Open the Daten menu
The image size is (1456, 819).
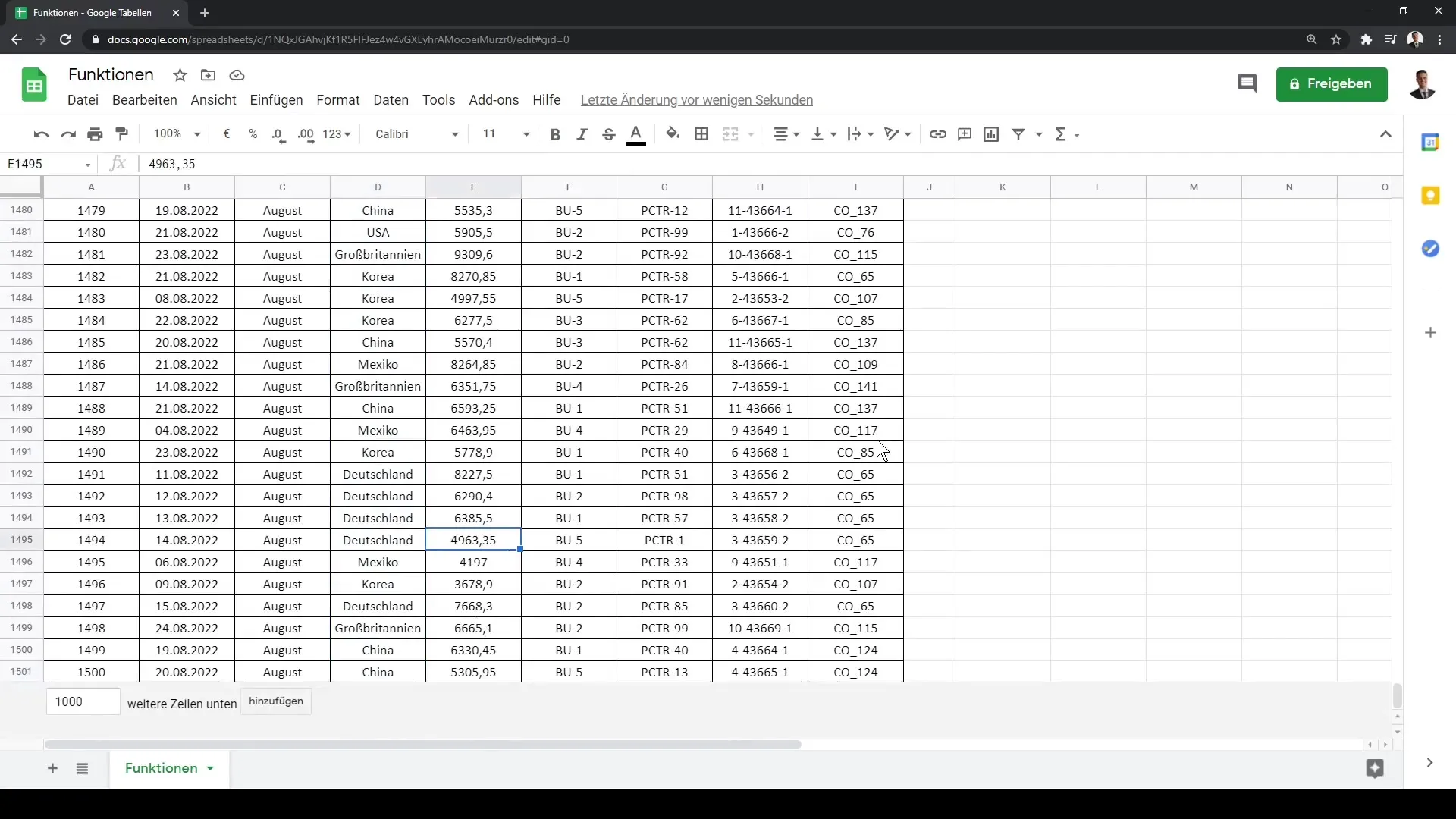[391, 100]
